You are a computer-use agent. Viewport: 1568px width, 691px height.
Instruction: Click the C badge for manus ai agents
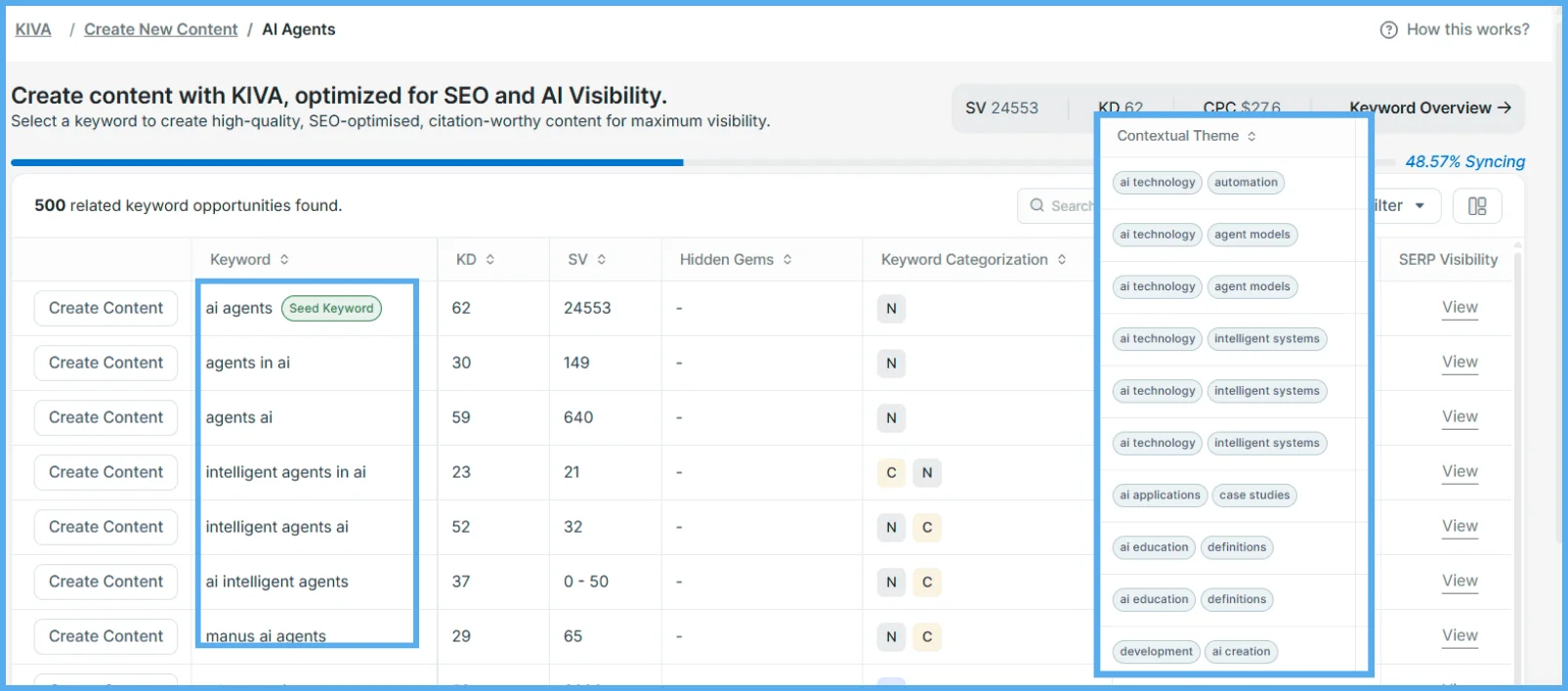click(927, 637)
